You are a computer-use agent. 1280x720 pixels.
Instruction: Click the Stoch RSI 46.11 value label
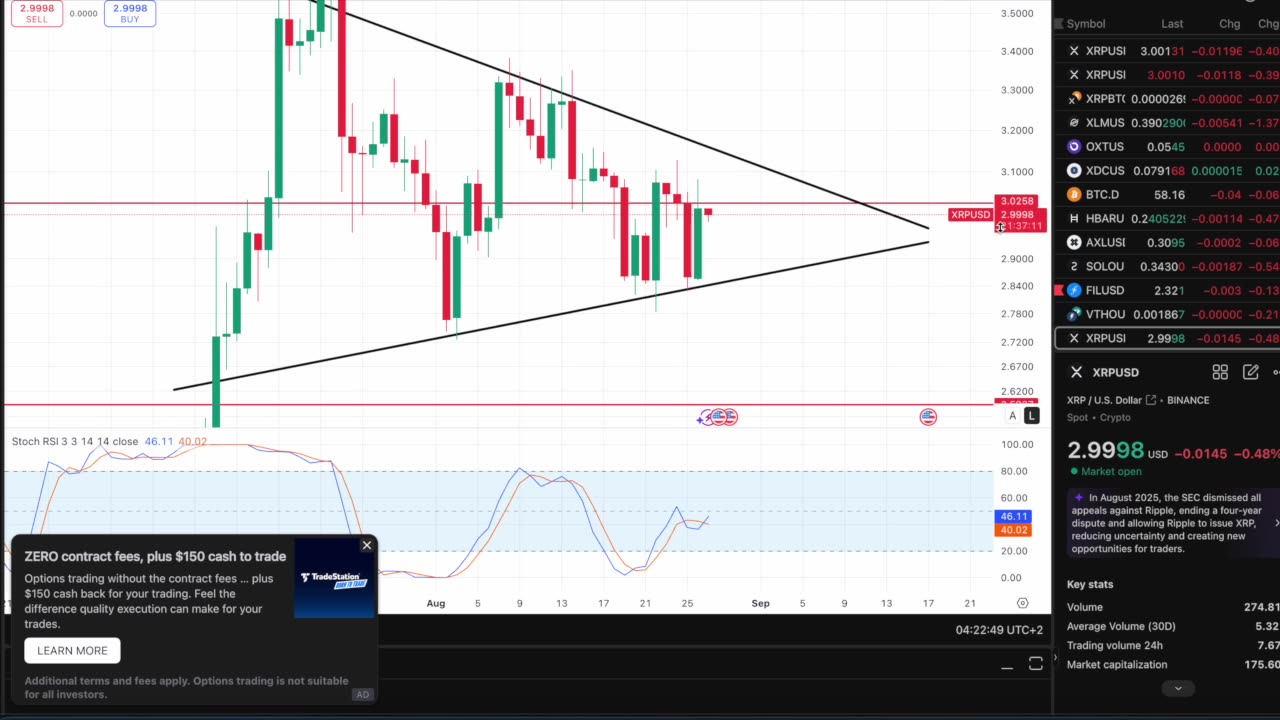(x=159, y=441)
